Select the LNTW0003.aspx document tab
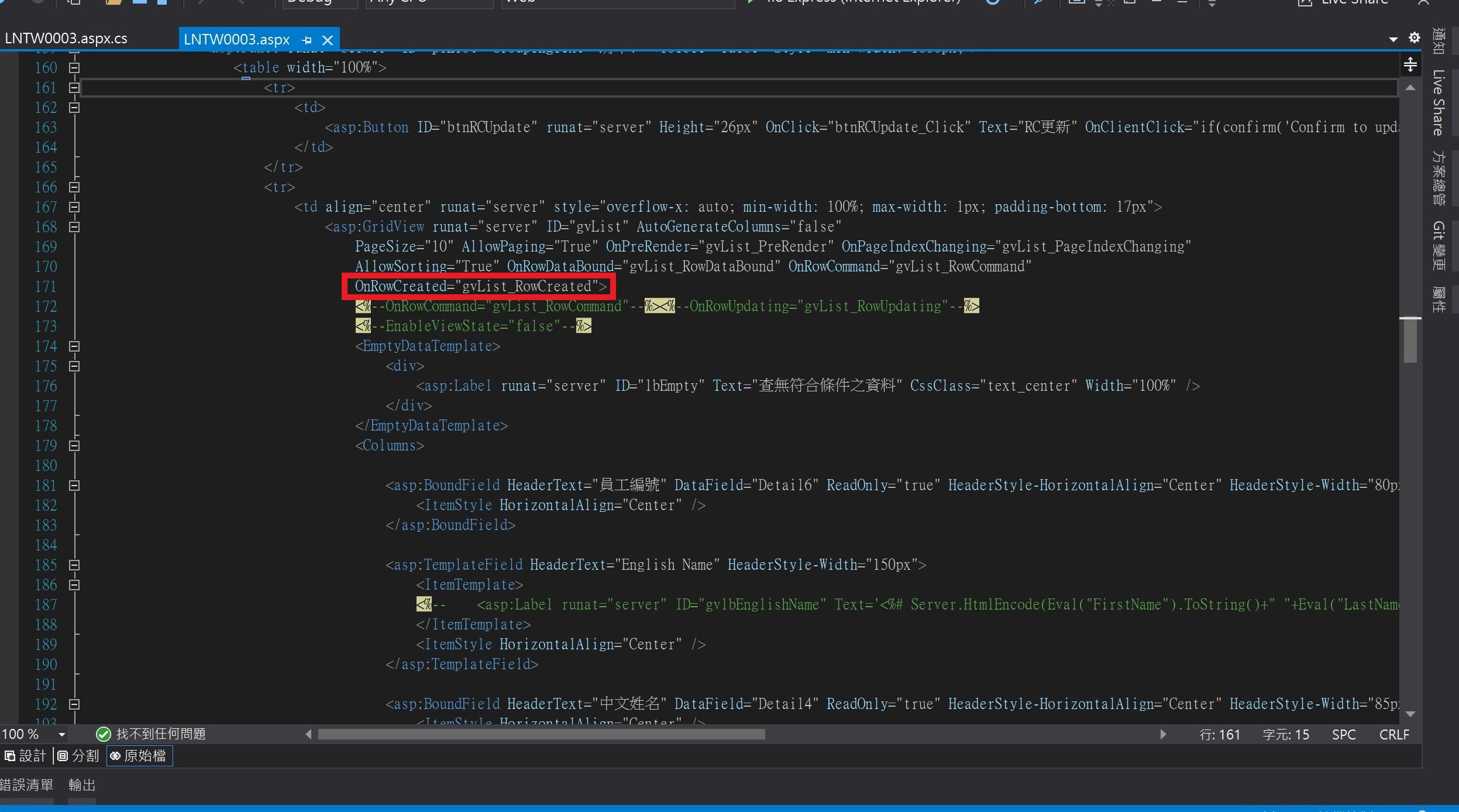 point(237,39)
